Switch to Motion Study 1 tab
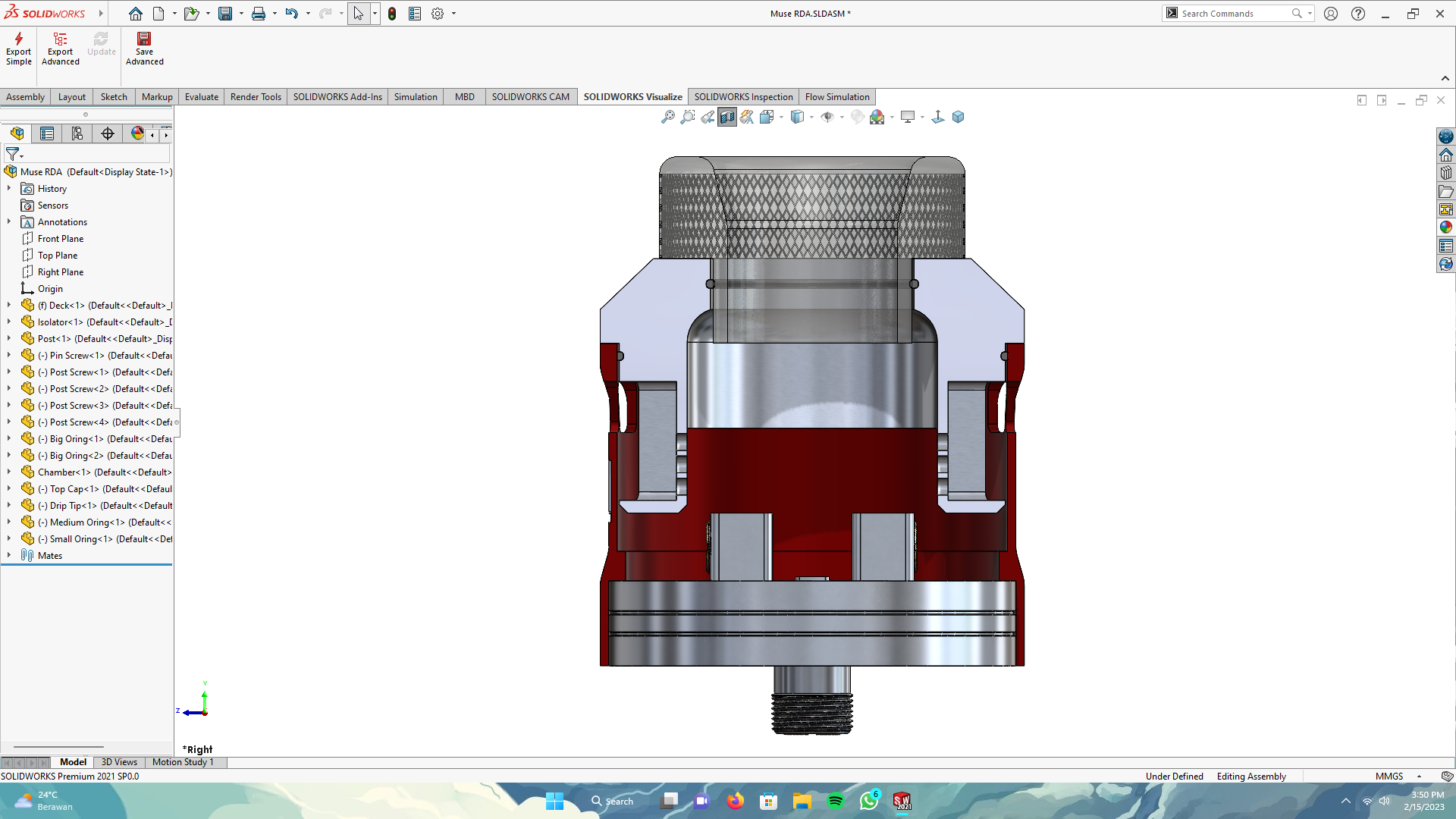 point(183,762)
